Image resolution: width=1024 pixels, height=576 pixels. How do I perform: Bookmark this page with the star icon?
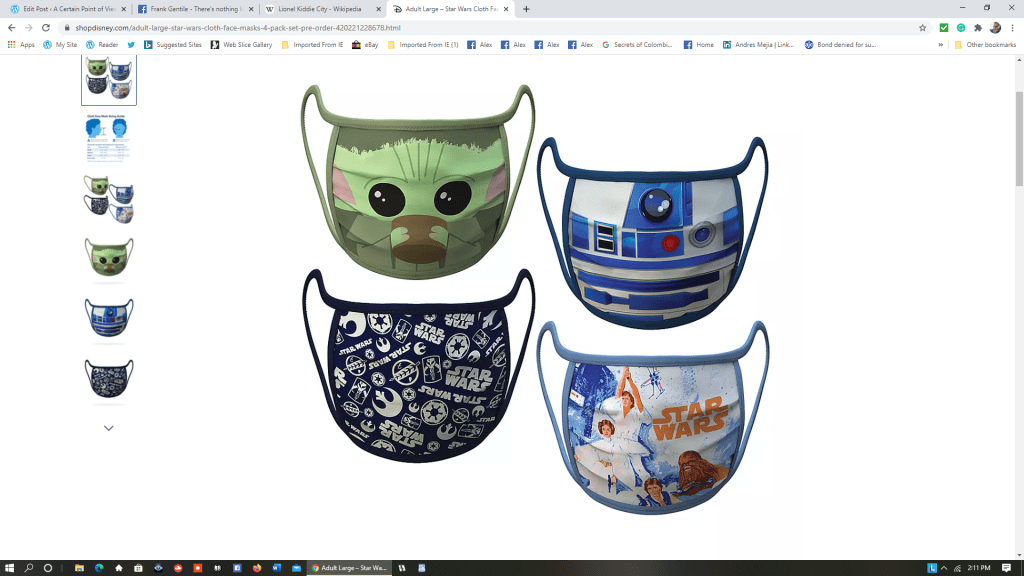(921, 28)
